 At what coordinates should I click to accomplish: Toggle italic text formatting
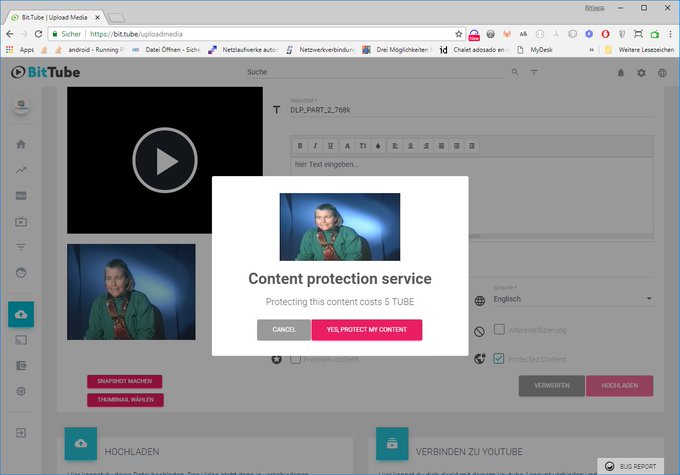click(x=315, y=146)
